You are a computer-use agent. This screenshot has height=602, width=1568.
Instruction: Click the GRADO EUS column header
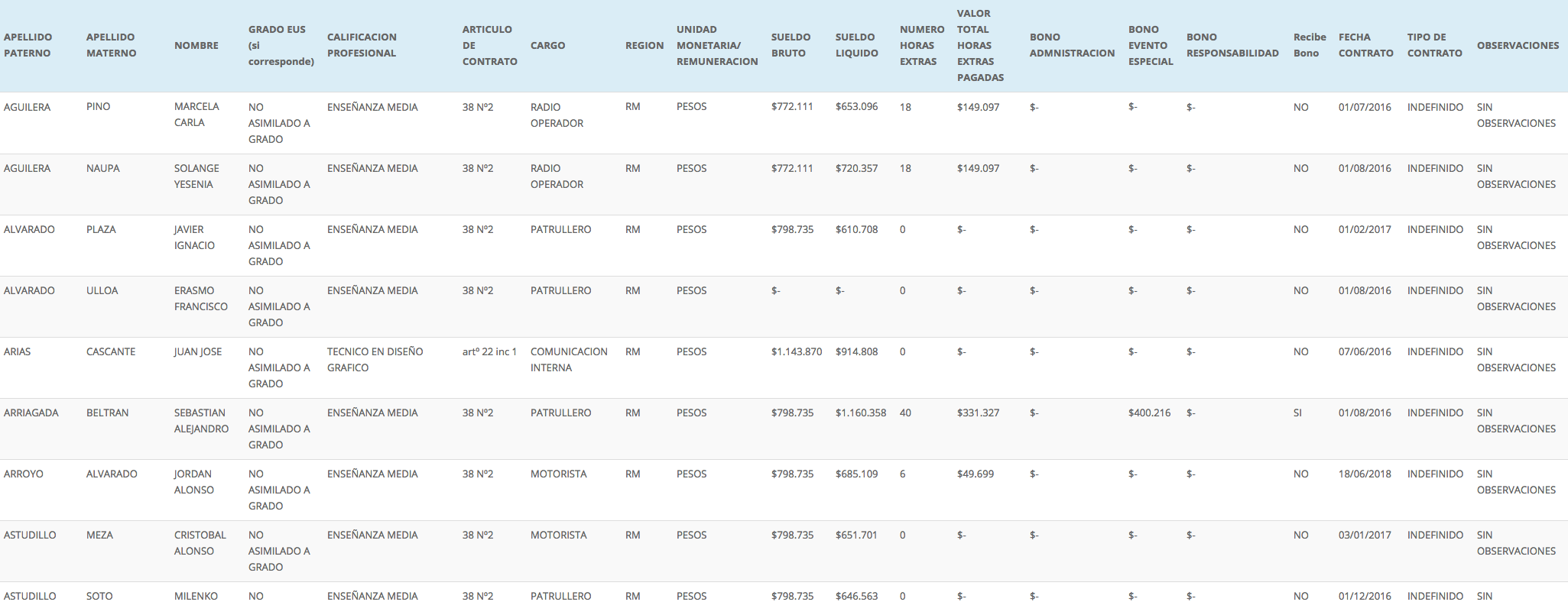point(281,45)
